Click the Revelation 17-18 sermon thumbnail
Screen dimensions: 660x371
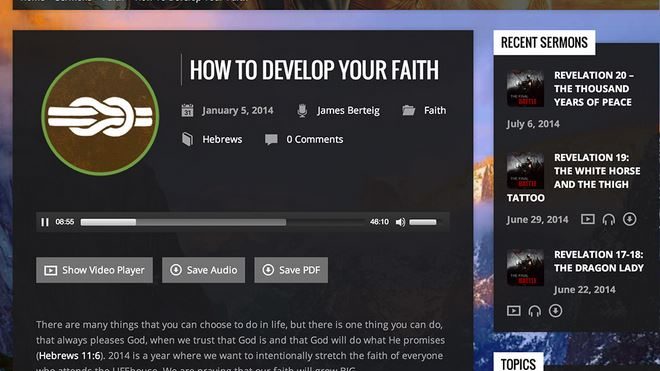coord(525,267)
